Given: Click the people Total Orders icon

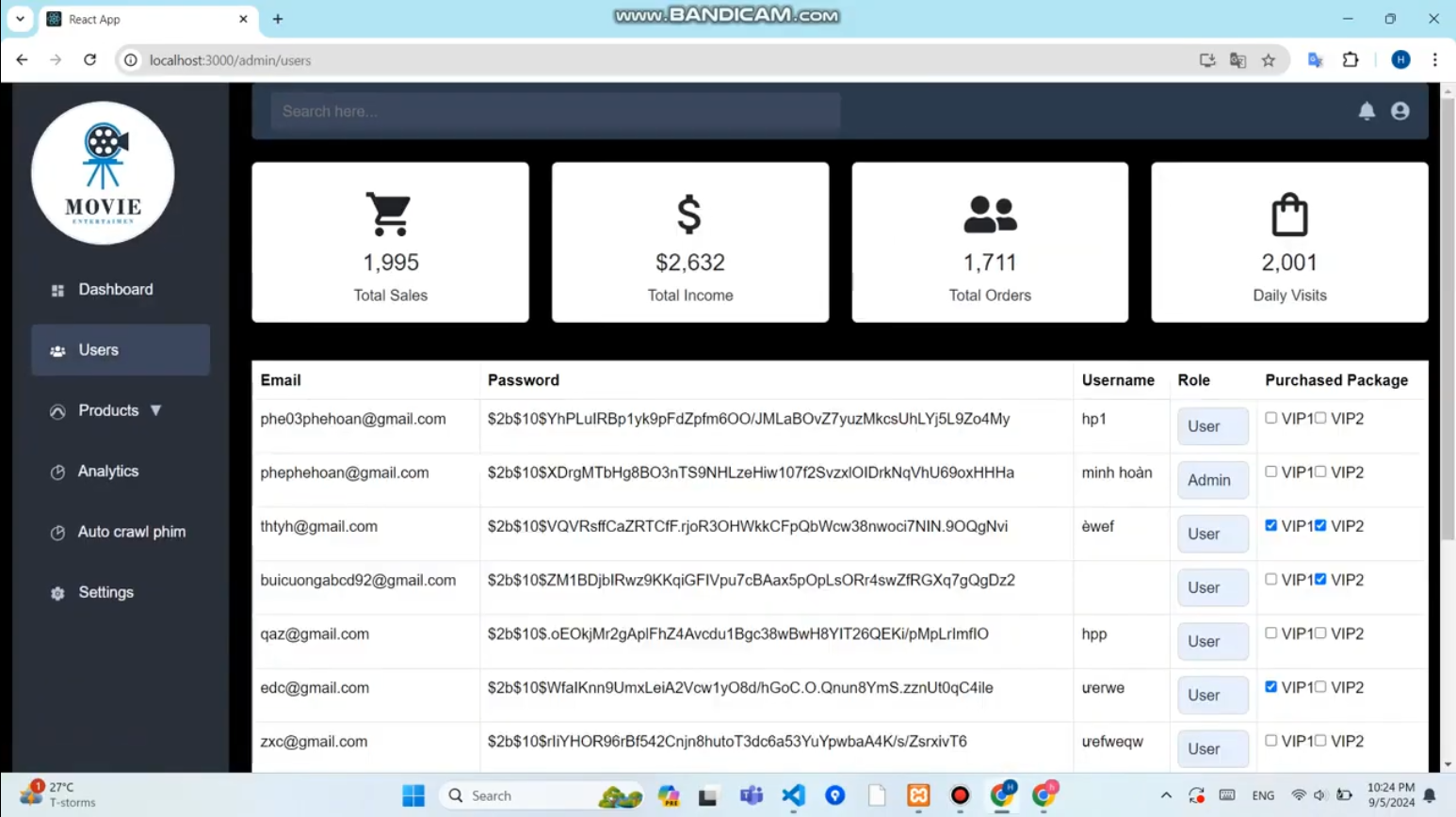Looking at the screenshot, I should 990,215.
